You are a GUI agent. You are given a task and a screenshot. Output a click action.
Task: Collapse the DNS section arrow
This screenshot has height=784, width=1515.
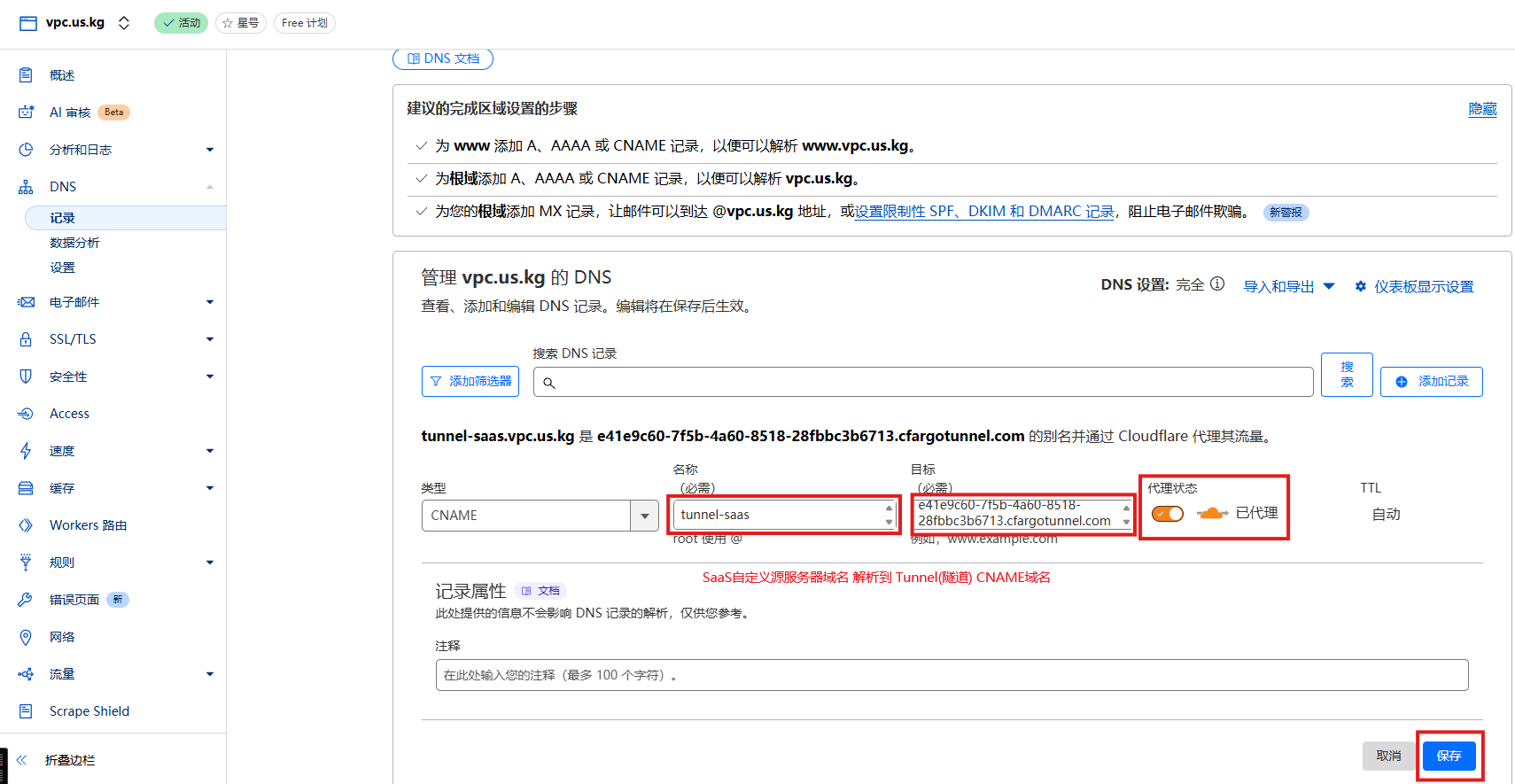[210, 187]
